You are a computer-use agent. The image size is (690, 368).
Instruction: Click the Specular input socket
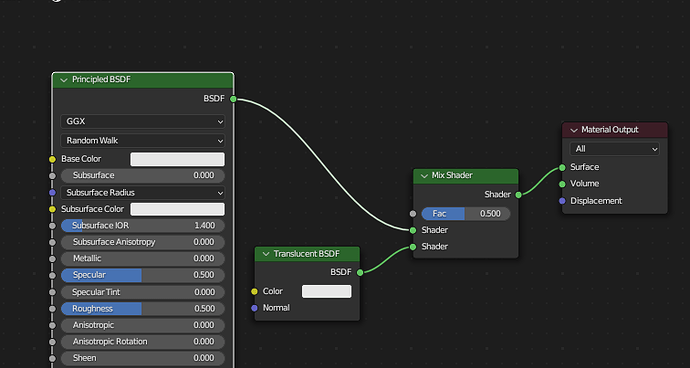52,275
